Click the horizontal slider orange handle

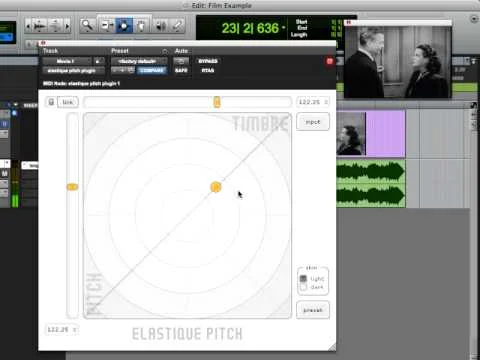click(217, 102)
